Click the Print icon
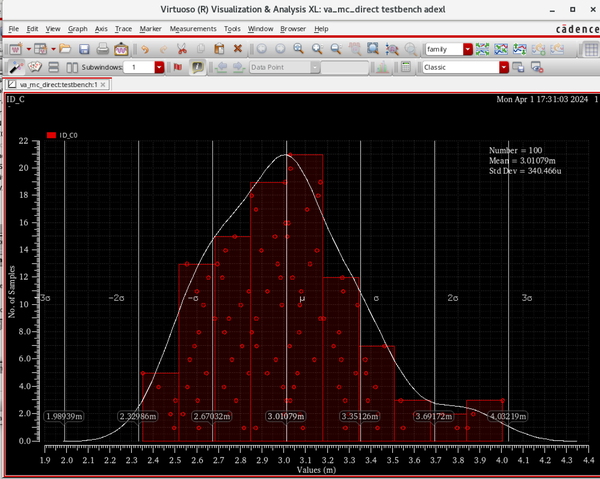The width and height of the screenshot is (600, 479). tap(103, 49)
